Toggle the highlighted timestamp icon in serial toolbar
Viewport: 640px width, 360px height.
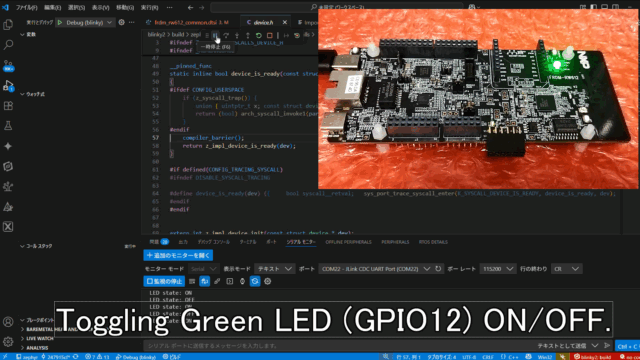(x=255, y=281)
